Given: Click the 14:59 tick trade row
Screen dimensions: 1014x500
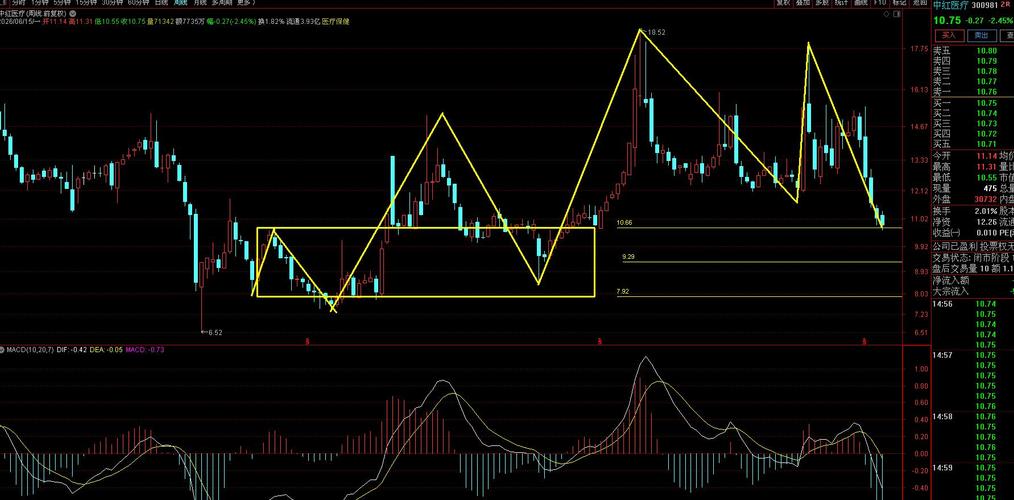Looking at the screenshot, I should [x=973, y=468].
